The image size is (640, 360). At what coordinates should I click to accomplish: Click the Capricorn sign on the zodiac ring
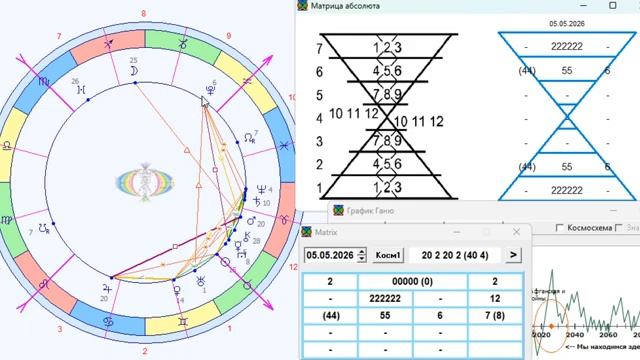182,43
